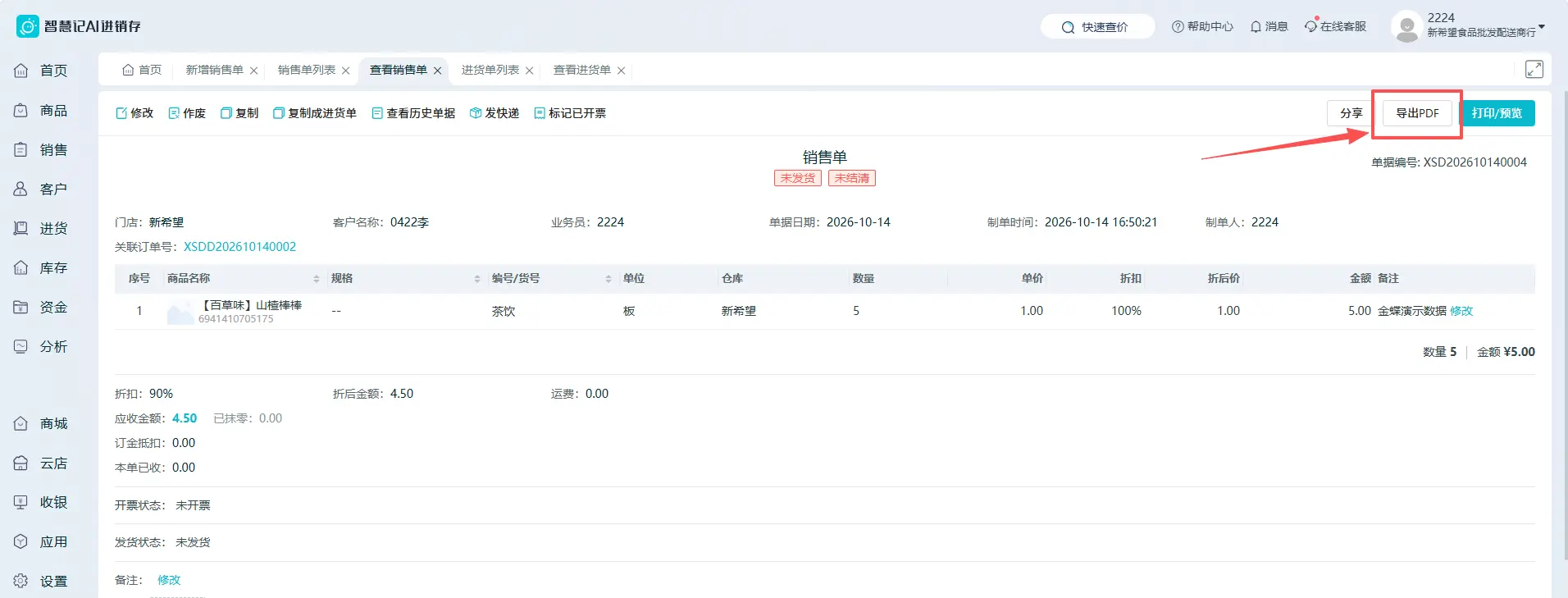Click 标记已开票 toolbar item
The height and width of the screenshot is (598, 1568).
click(x=570, y=113)
